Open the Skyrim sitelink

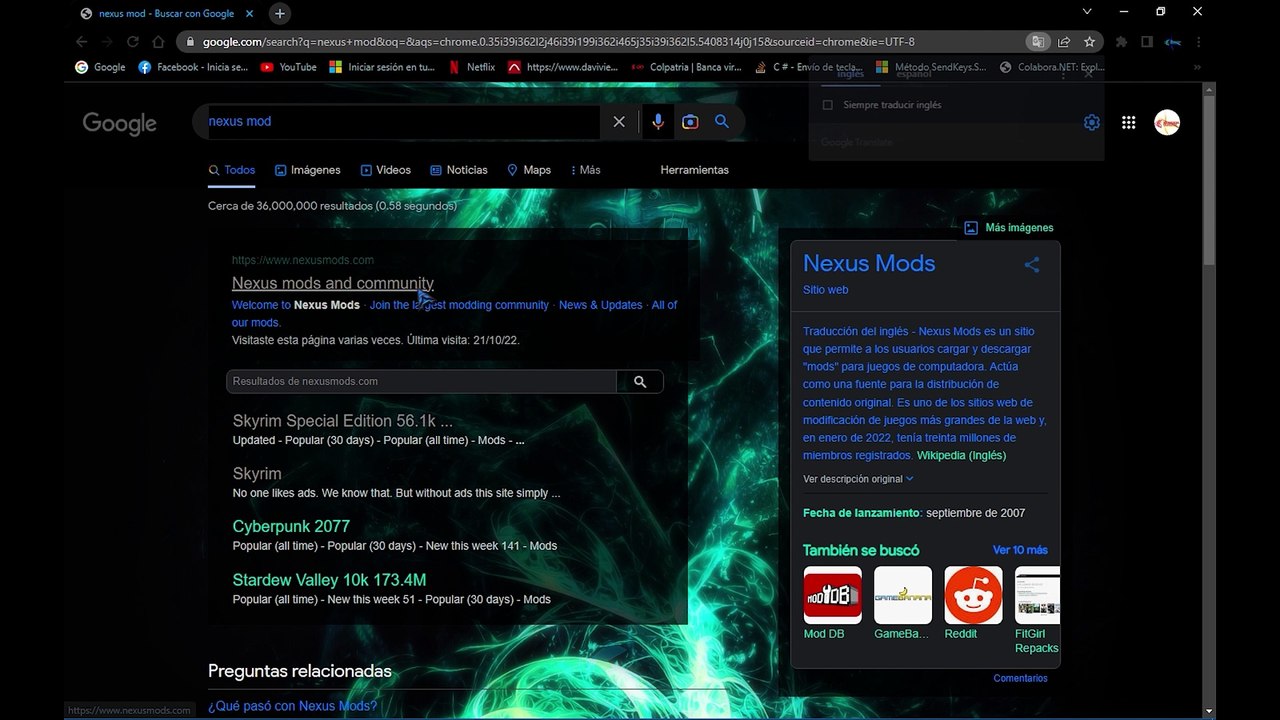[257, 474]
